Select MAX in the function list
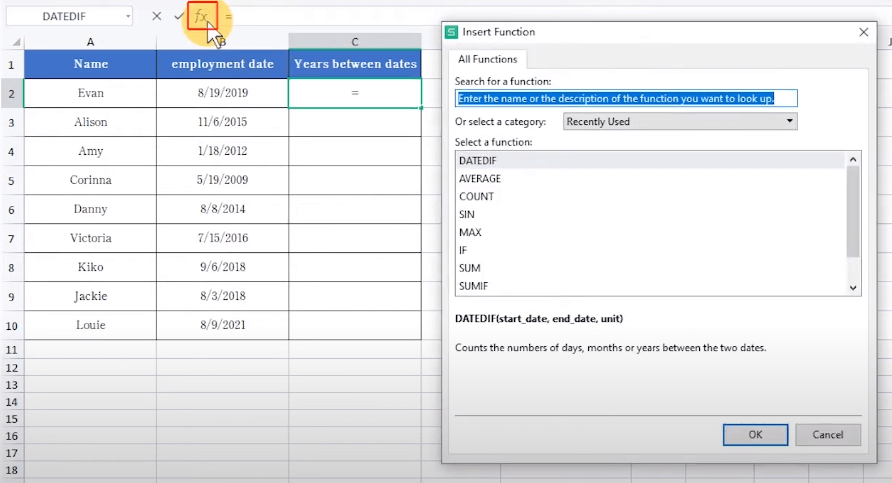Screen dimensions: 892x483 pyautogui.click(x=651, y=232)
